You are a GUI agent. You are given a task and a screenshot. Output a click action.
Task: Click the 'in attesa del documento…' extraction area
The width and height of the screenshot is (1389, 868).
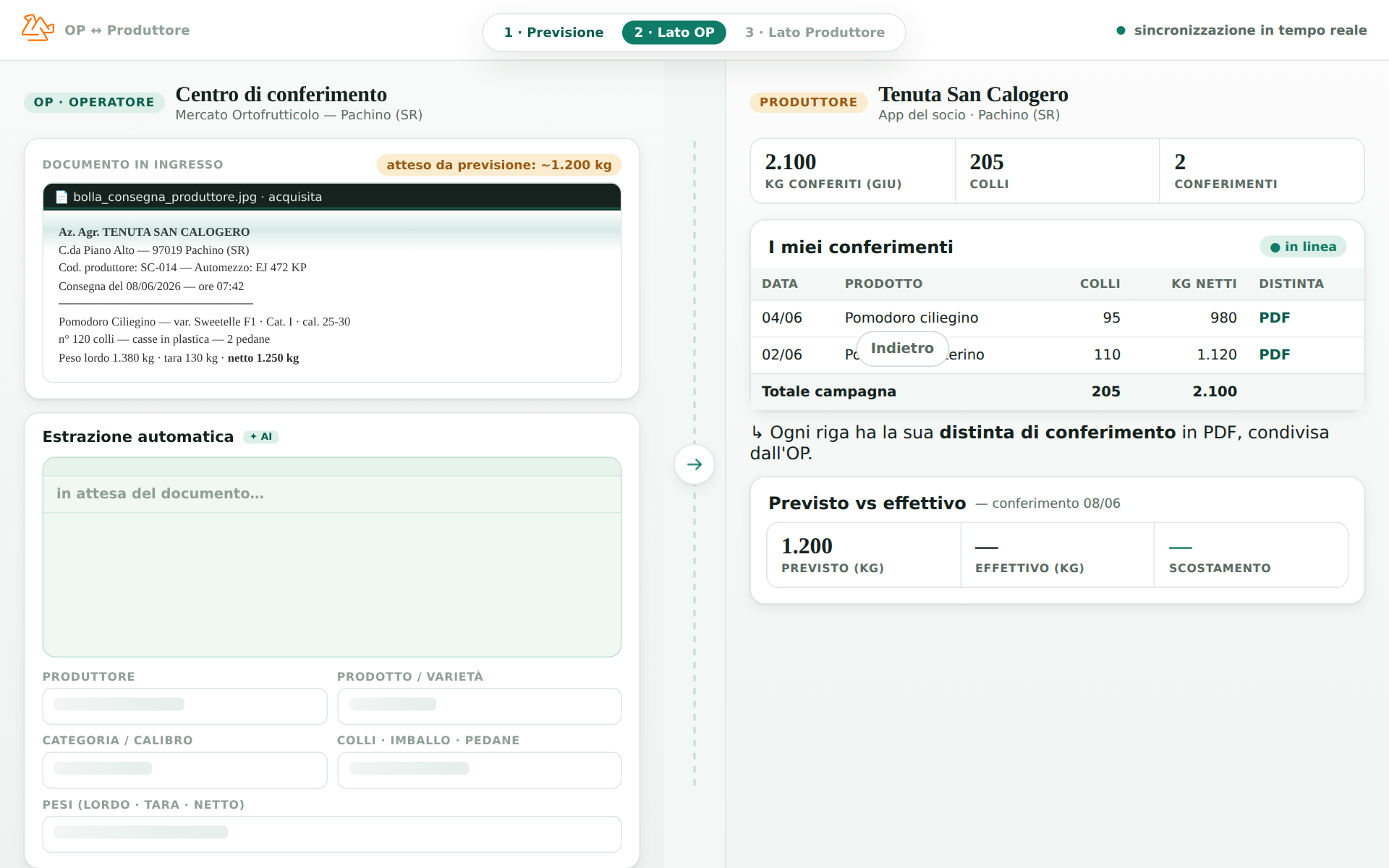(x=332, y=557)
